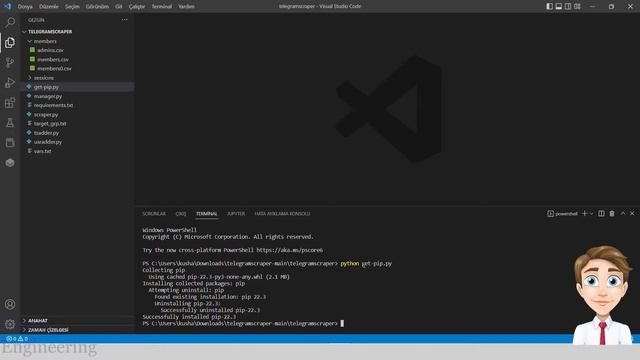Maximize the panel with up chevron
640x360 pixels.
click(623, 213)
